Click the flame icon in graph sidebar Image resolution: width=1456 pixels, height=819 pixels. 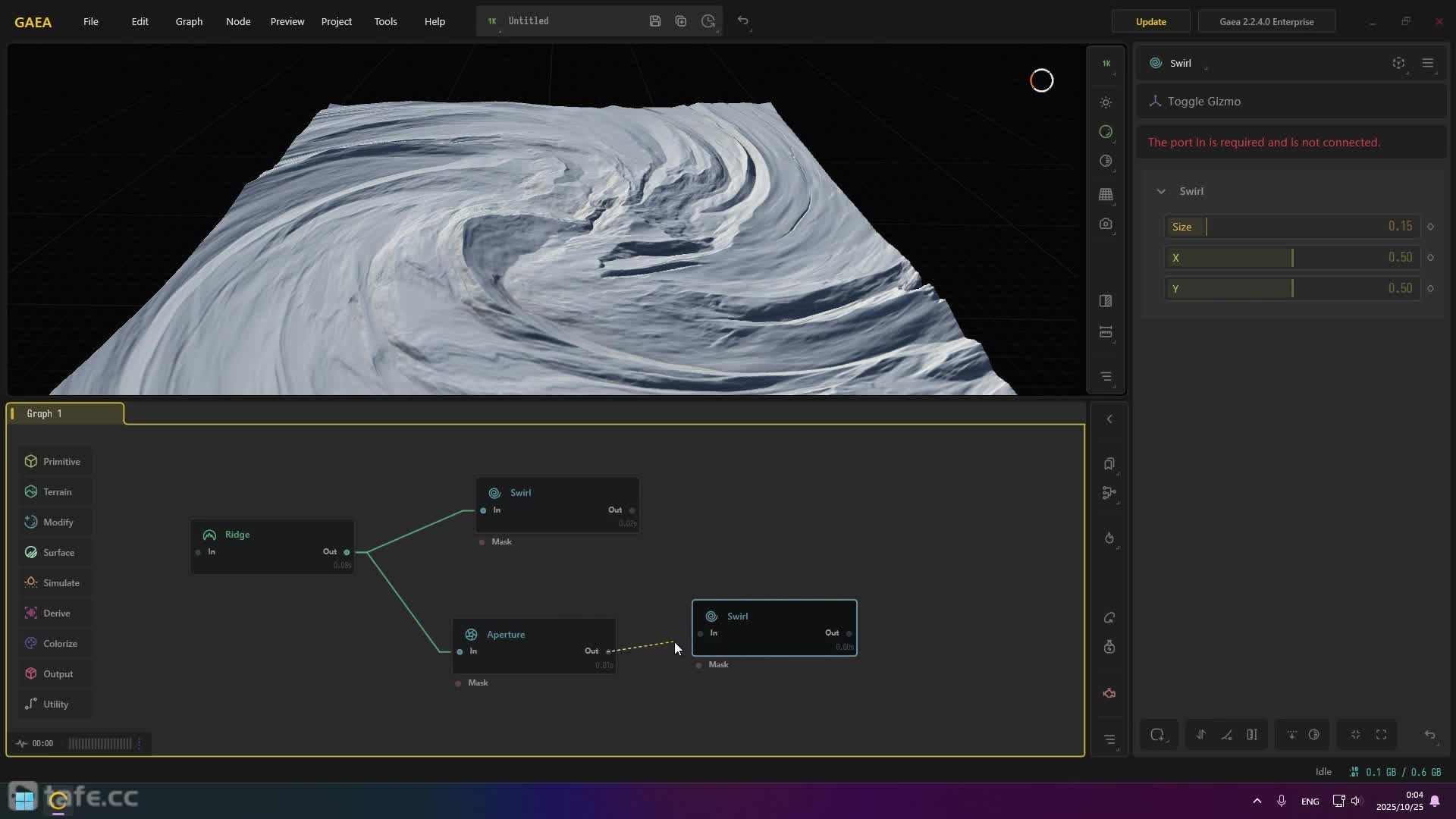1109,538
